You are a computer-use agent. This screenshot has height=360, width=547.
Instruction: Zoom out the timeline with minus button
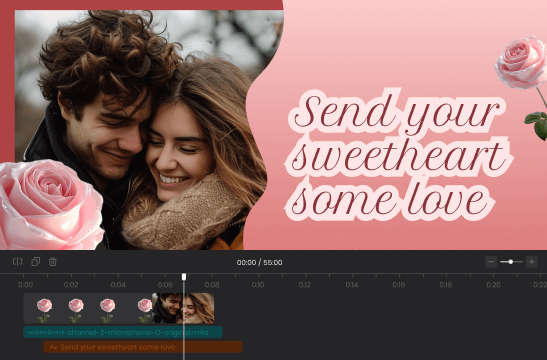click(491, 262)
